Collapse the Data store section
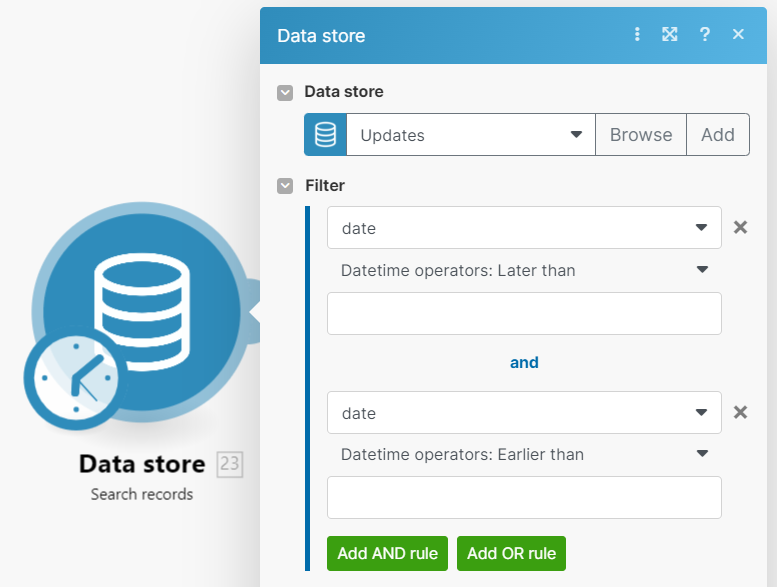 click(286, 92)
